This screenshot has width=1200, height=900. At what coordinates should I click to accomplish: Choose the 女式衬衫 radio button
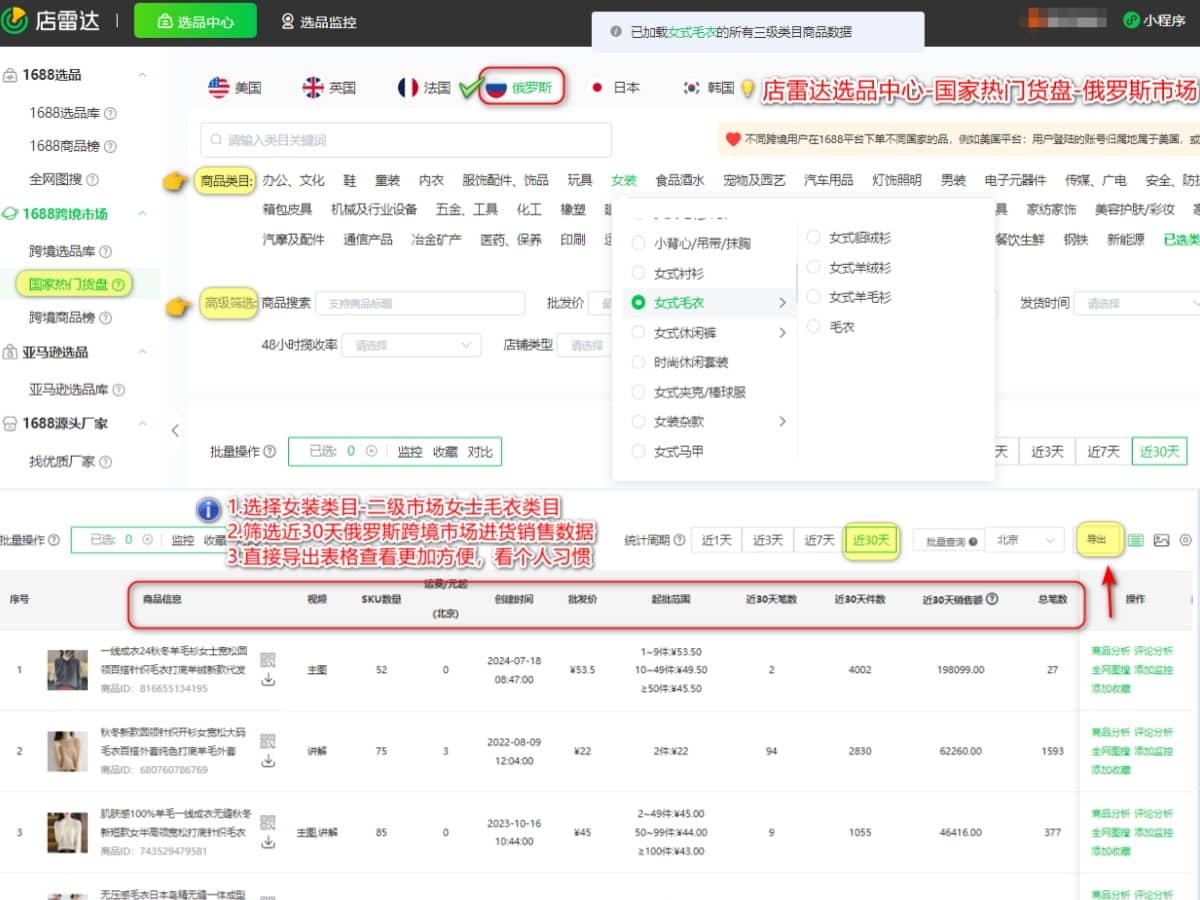point(640,272)
